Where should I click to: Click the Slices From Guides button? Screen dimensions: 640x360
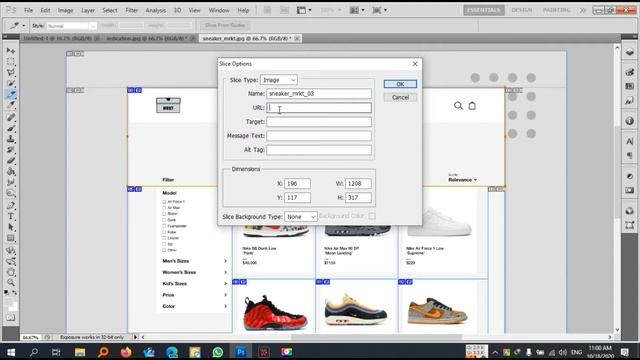pos(225,25)
